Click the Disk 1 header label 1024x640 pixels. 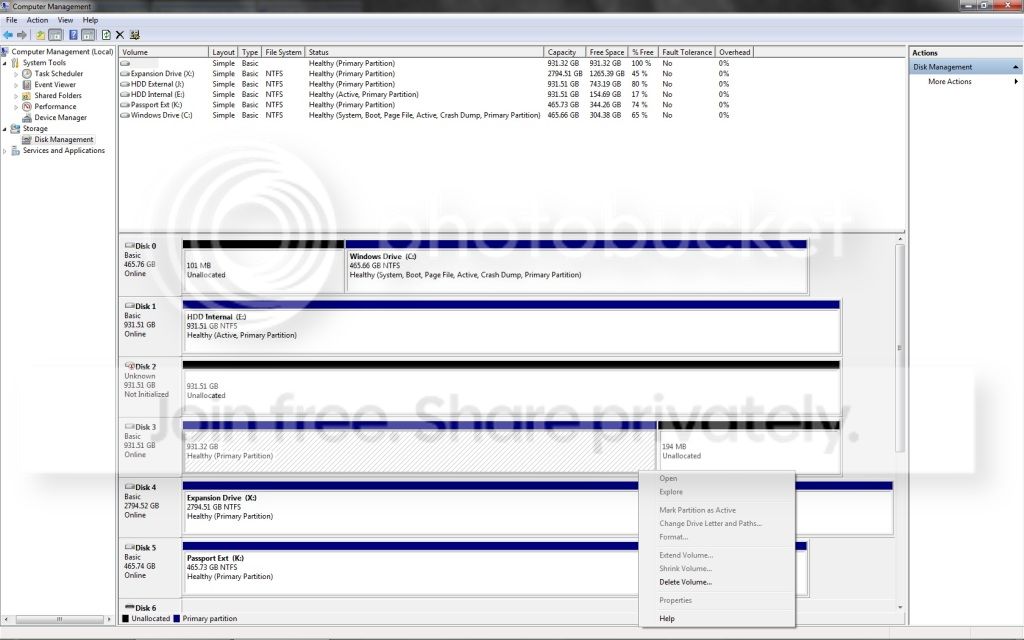click(150, 327)
